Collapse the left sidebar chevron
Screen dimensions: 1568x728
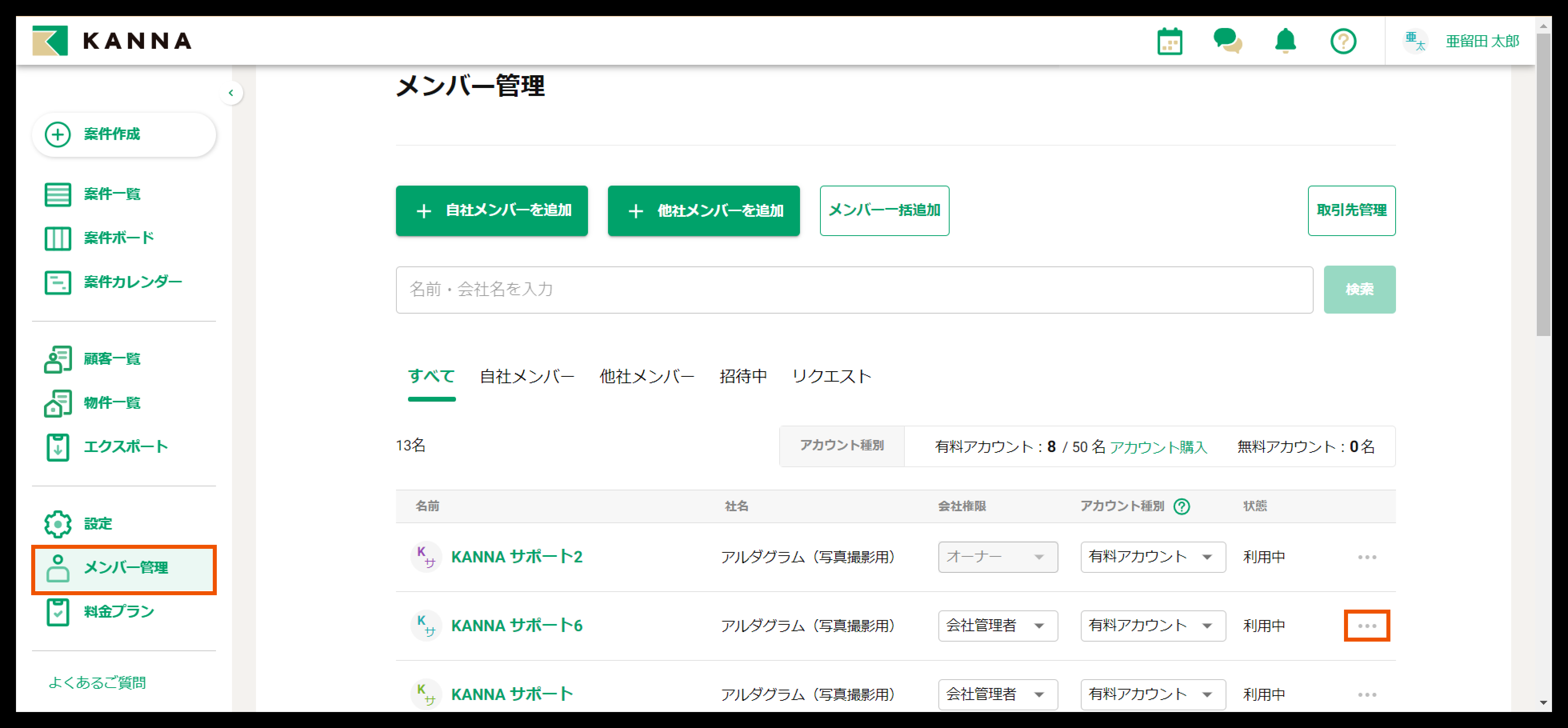point(231,93)
